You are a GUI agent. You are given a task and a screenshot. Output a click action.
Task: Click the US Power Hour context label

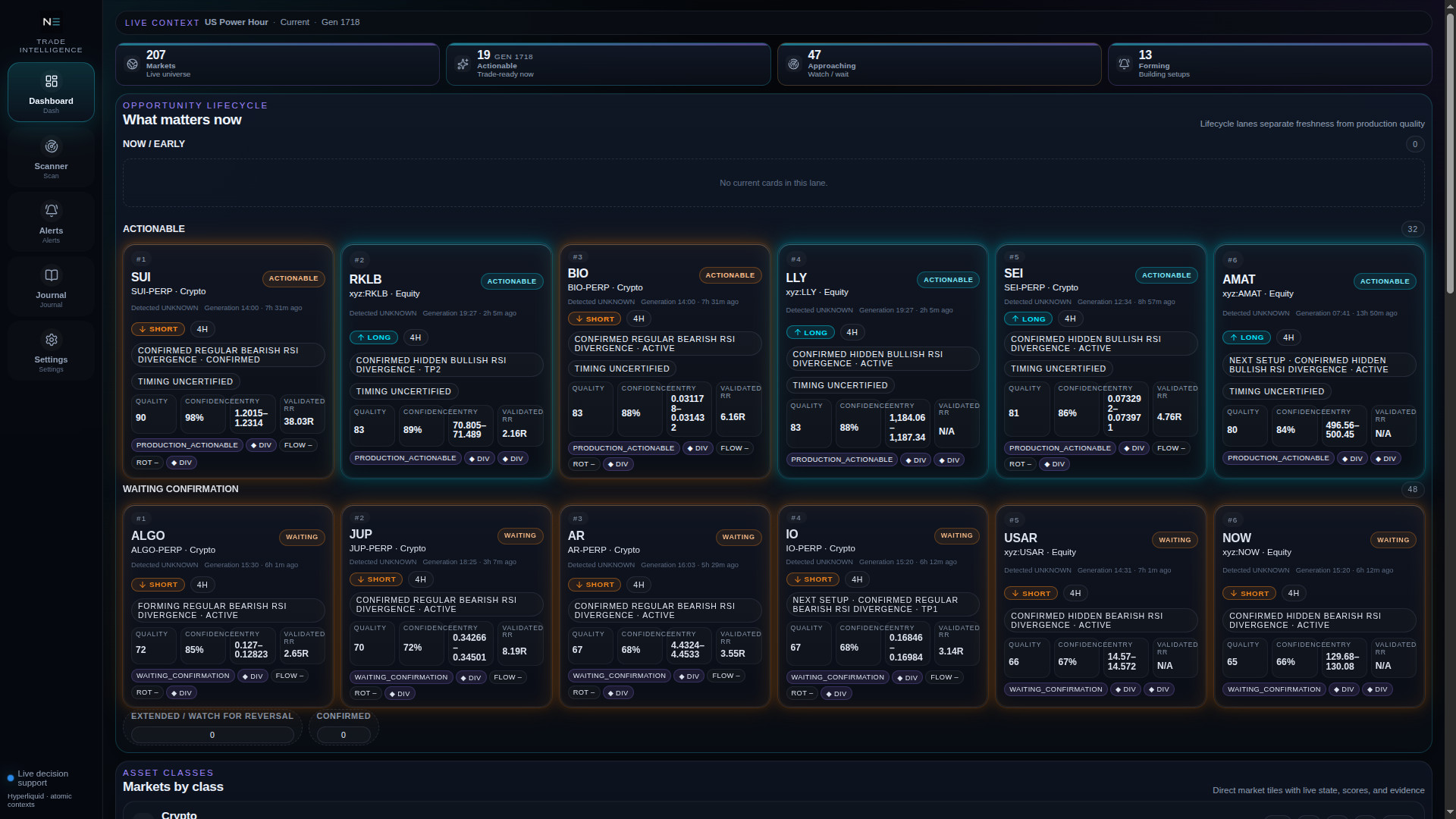236,22
